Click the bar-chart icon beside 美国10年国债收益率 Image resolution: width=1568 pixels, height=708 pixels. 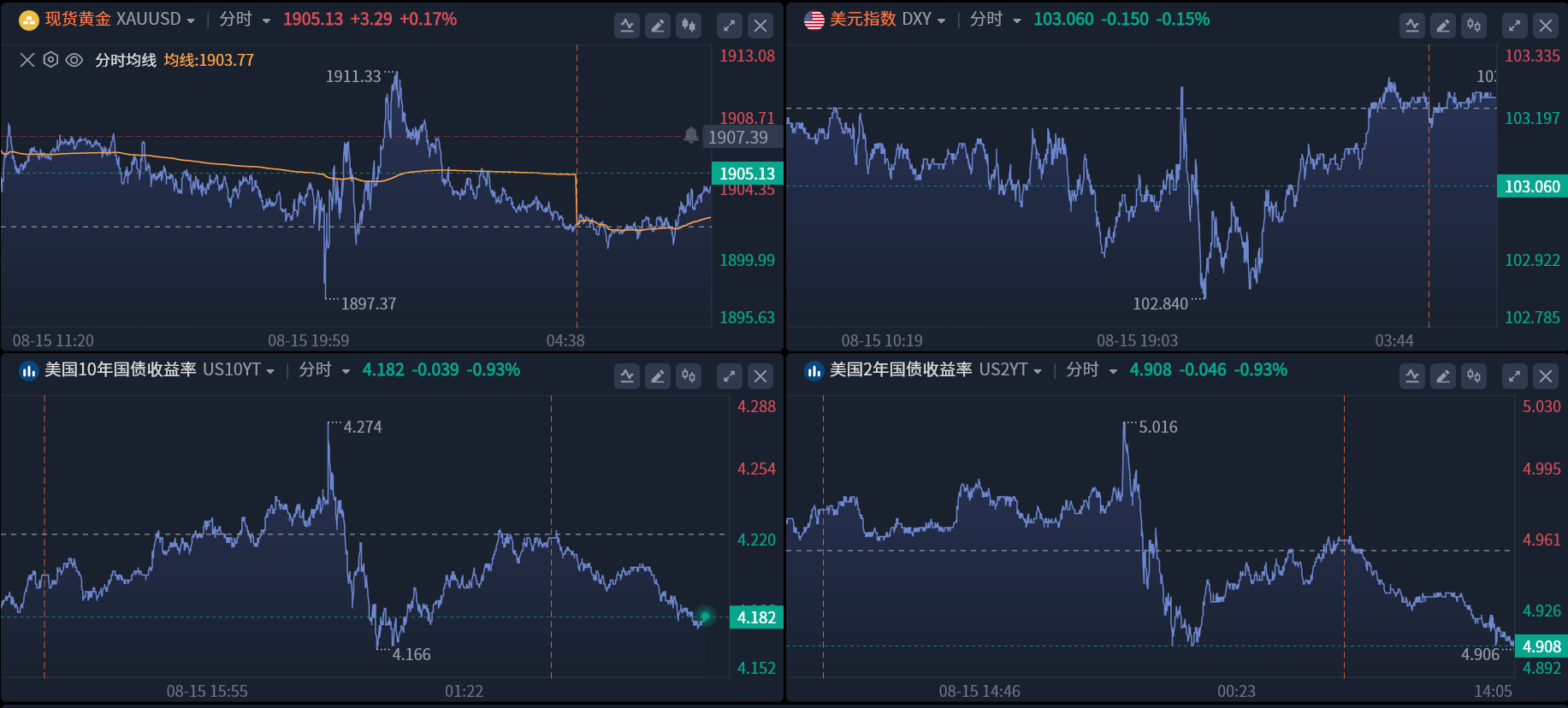pos(29,370)
